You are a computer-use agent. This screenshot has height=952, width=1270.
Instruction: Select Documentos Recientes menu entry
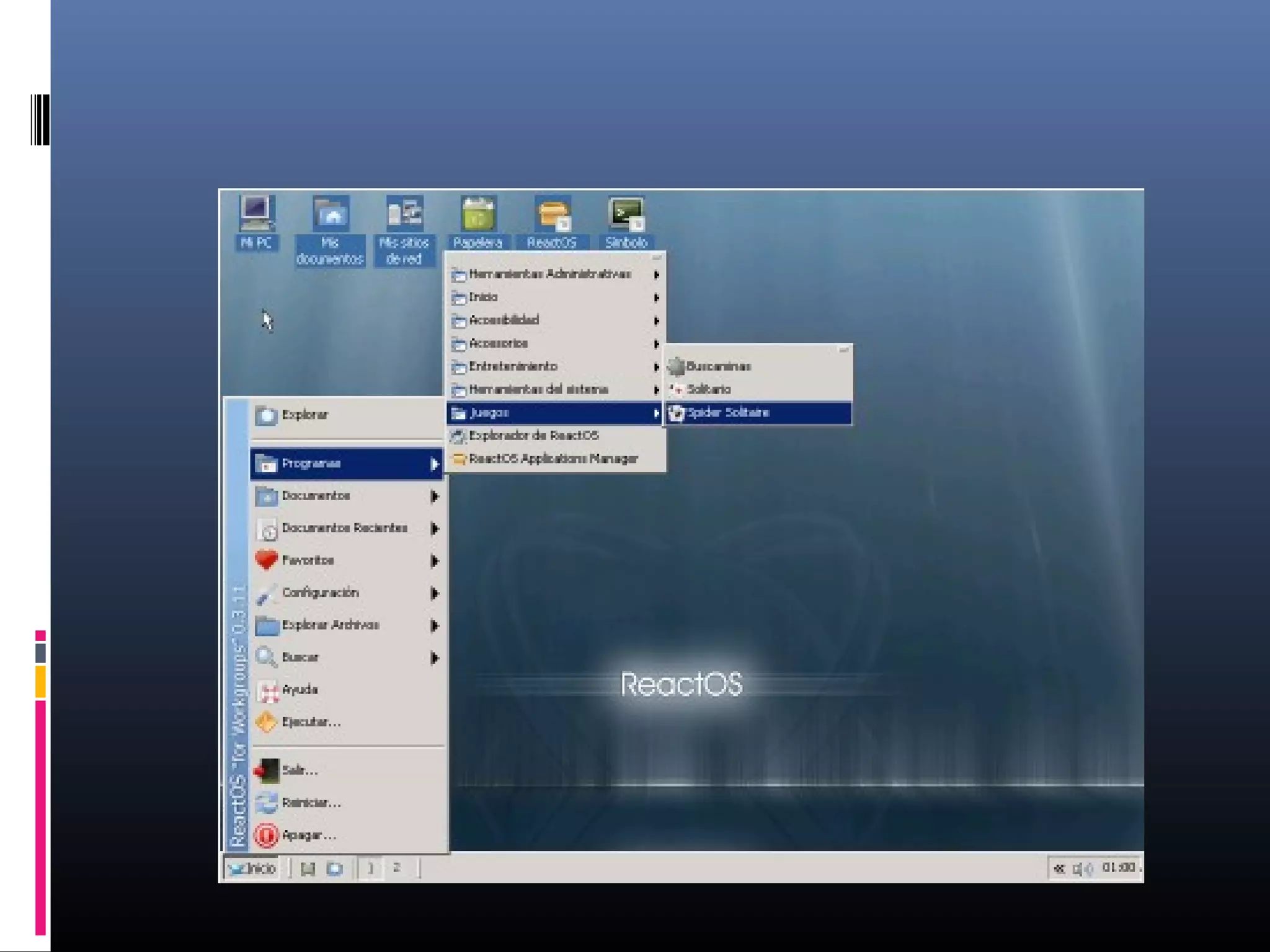coord(347,528)
